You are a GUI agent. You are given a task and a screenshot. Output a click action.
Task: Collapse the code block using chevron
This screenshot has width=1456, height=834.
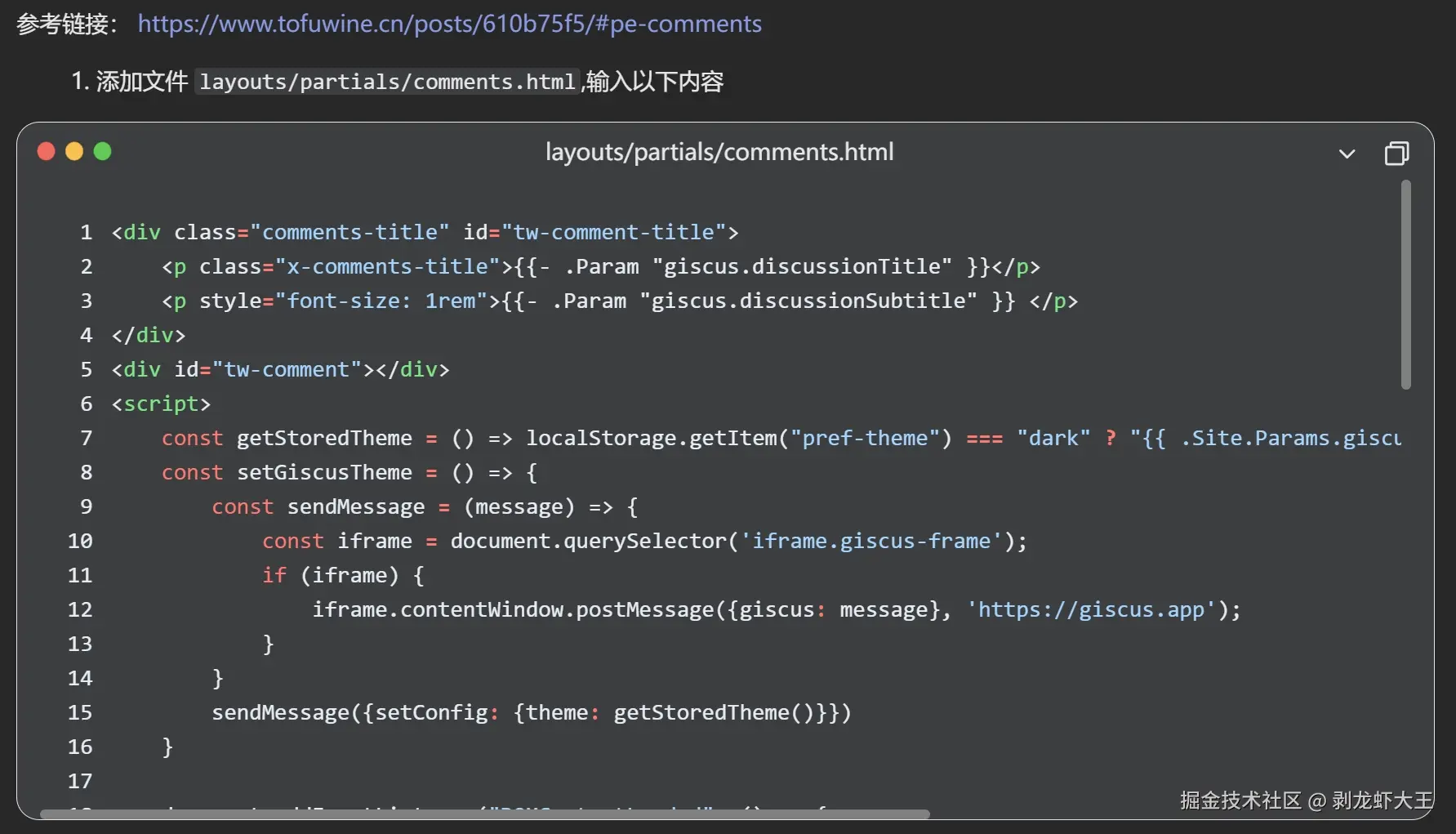click(1347, 154)
